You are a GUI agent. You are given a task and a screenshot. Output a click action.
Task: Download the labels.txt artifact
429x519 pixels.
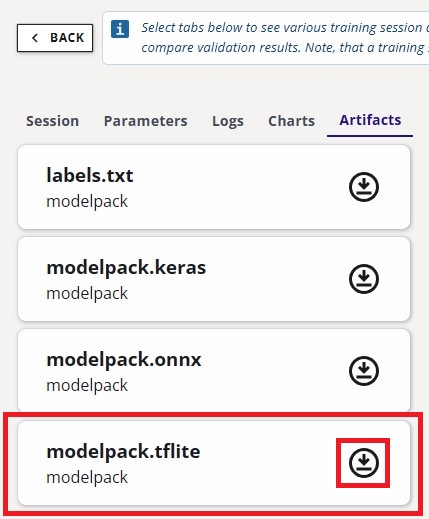(x=364, y=187)
